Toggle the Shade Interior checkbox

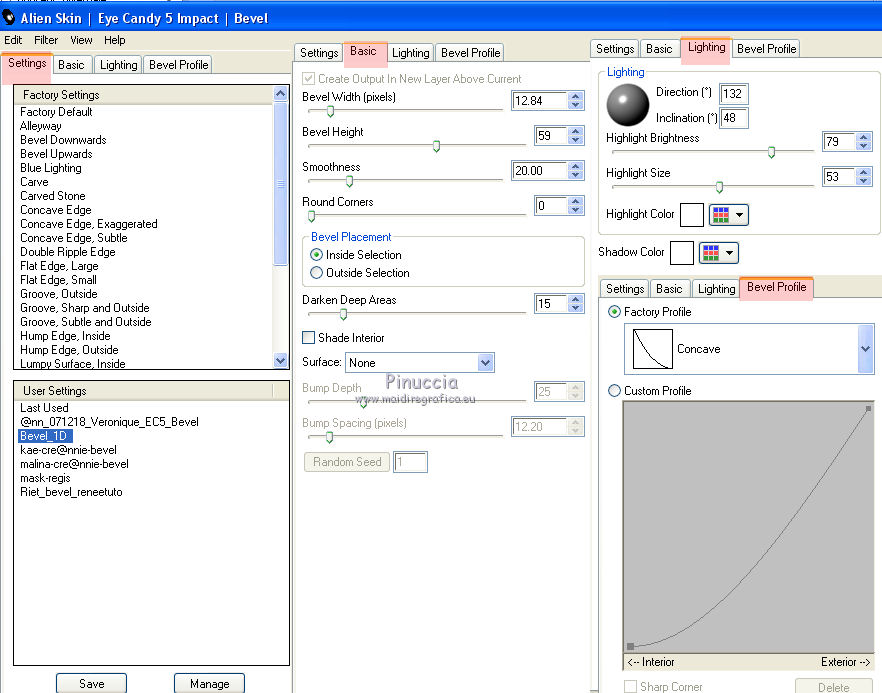tap(308, 338)
